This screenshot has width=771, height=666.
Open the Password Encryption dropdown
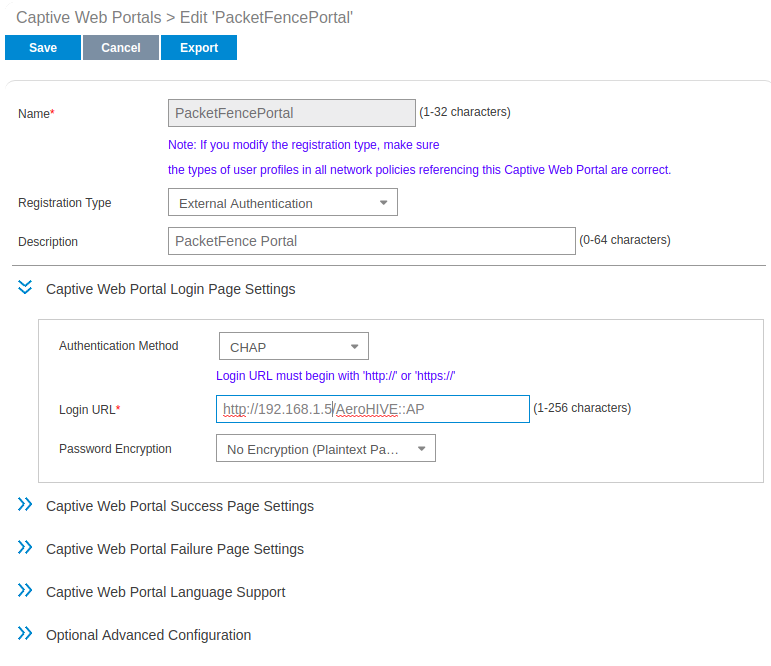(325, 450)
